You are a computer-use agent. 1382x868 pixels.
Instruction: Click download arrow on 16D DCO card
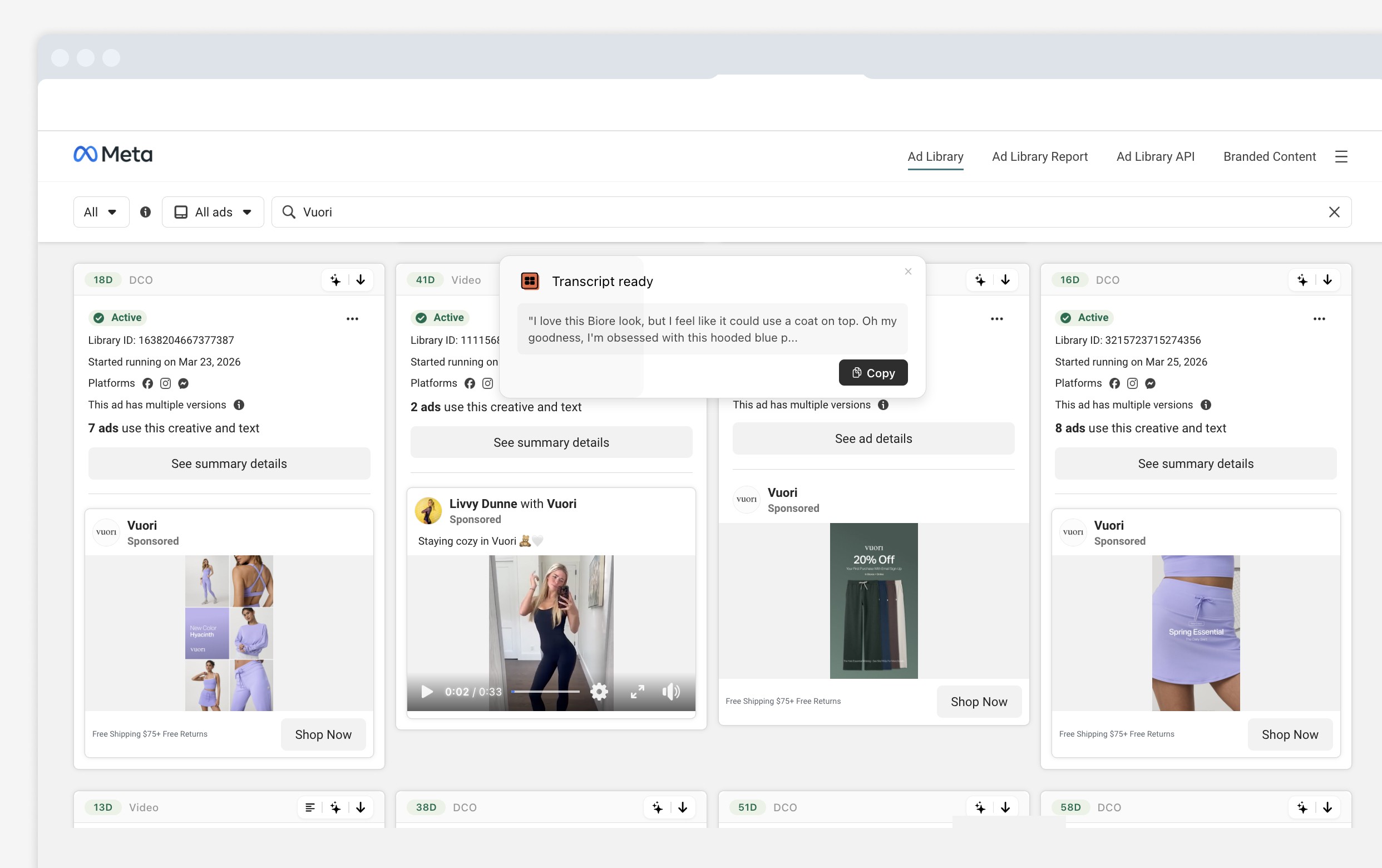click(x=1327, y=280)
